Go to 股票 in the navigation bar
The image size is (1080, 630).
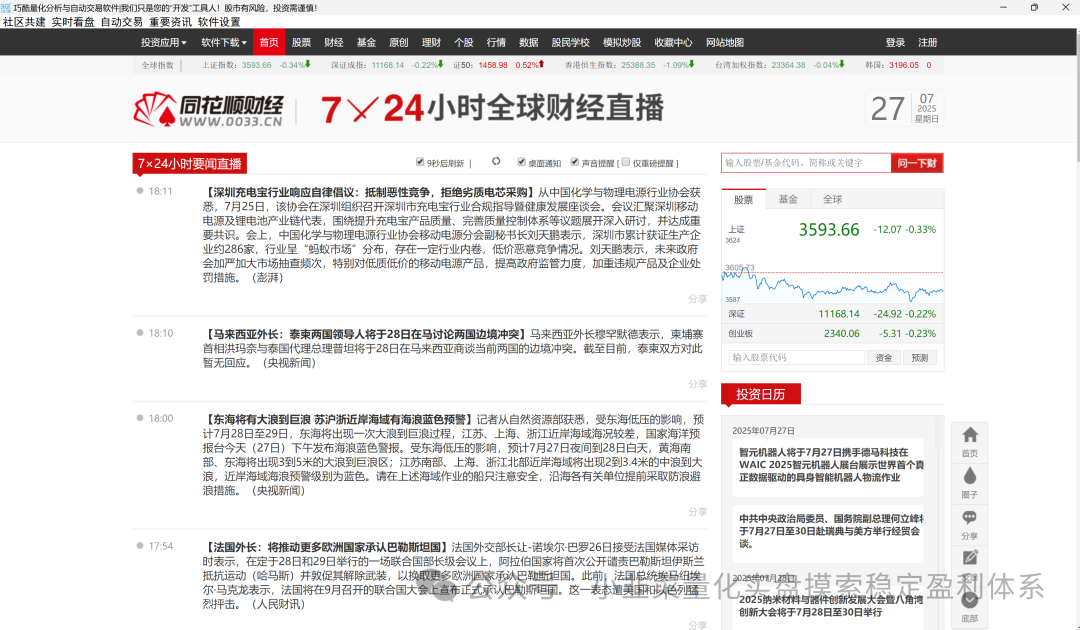point(301,42)
